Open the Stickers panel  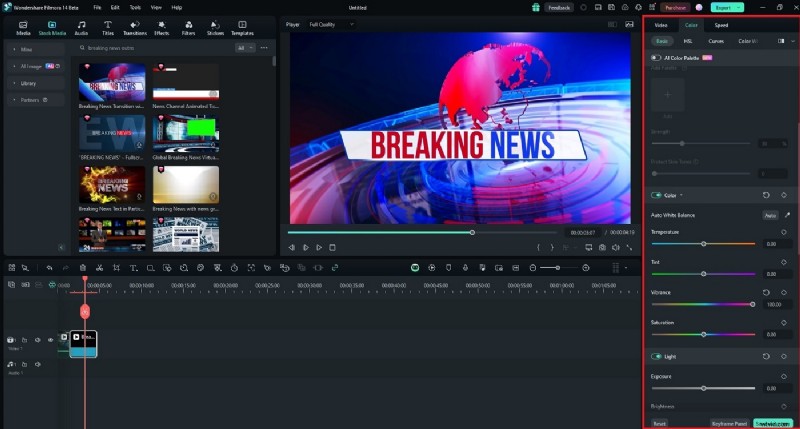(x=215, y=28)
